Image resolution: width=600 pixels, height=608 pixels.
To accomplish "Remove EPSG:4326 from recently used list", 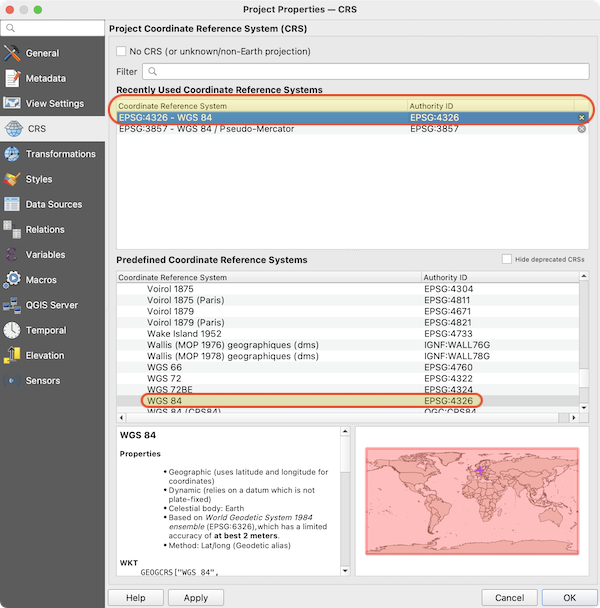I will [x=581, y=117].
